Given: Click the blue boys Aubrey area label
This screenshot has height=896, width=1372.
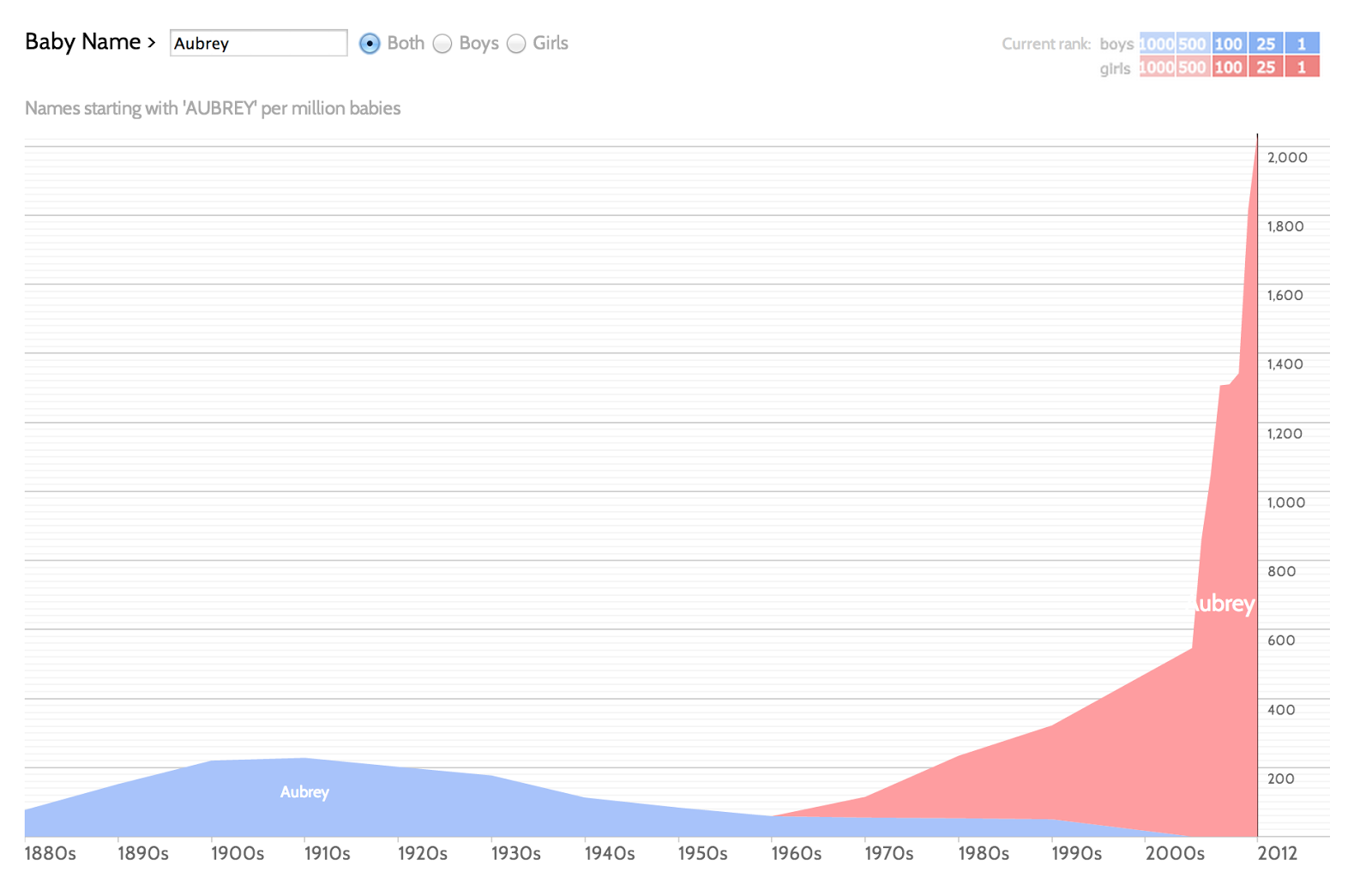Looking at the screenshot, I should (304, 792).
